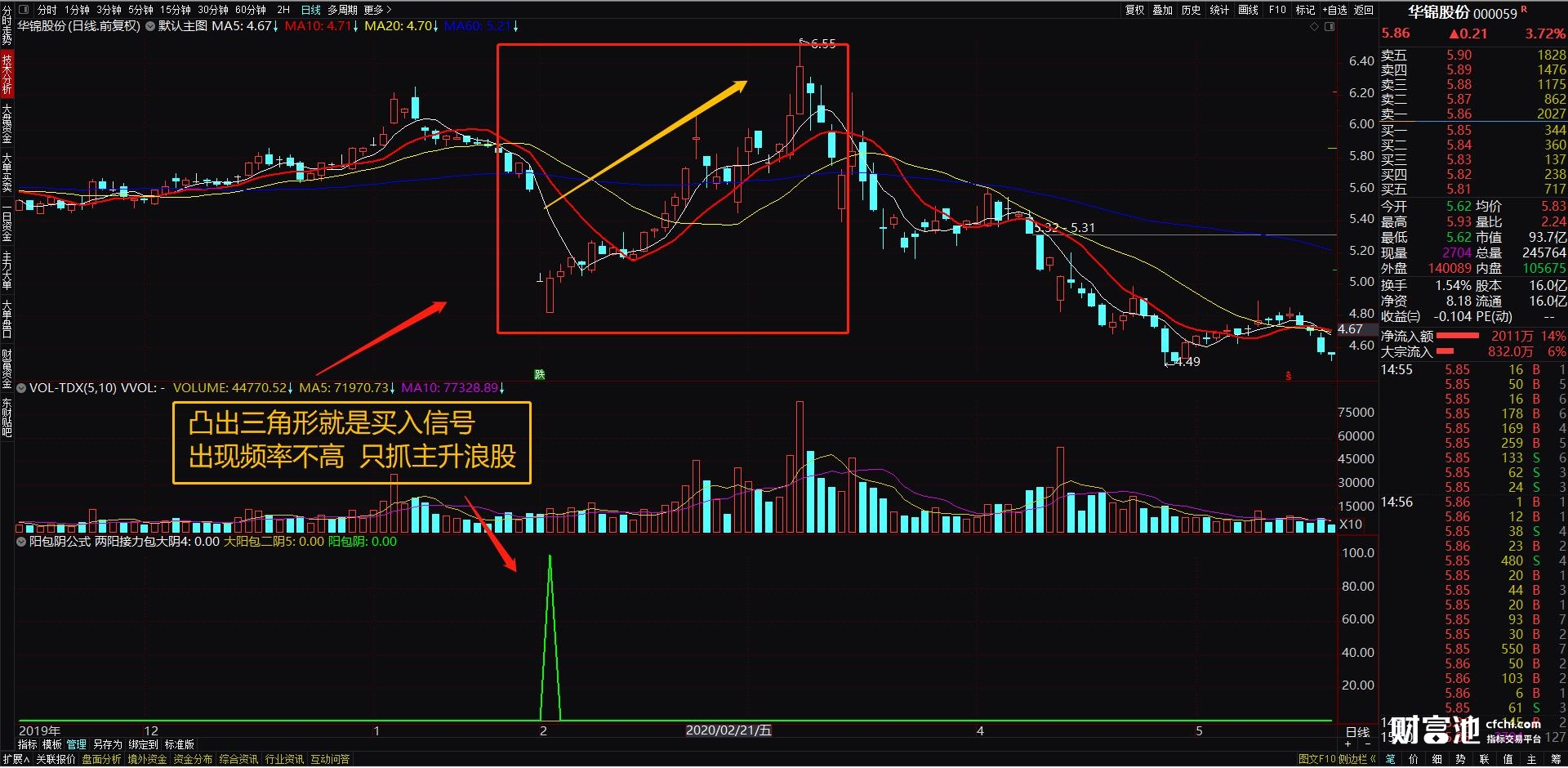Open the 技术分析 sidebar panel

[7, 74]
